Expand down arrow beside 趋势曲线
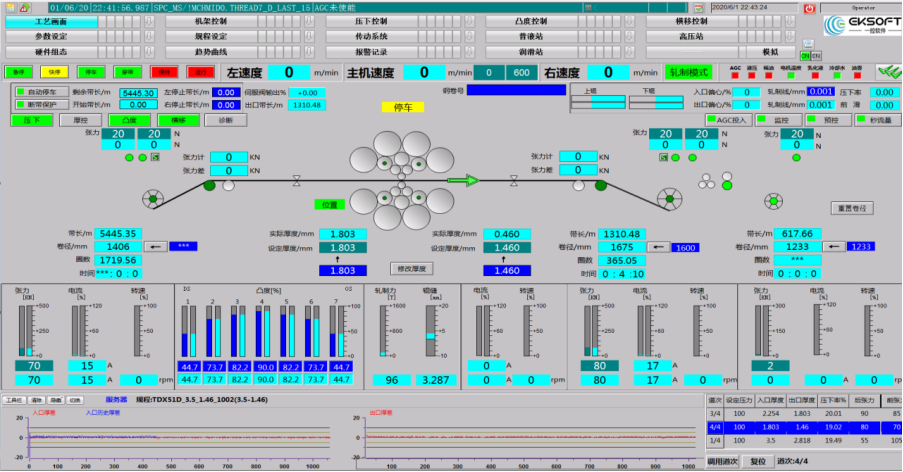The image size is (903, 472). point(309,52)
